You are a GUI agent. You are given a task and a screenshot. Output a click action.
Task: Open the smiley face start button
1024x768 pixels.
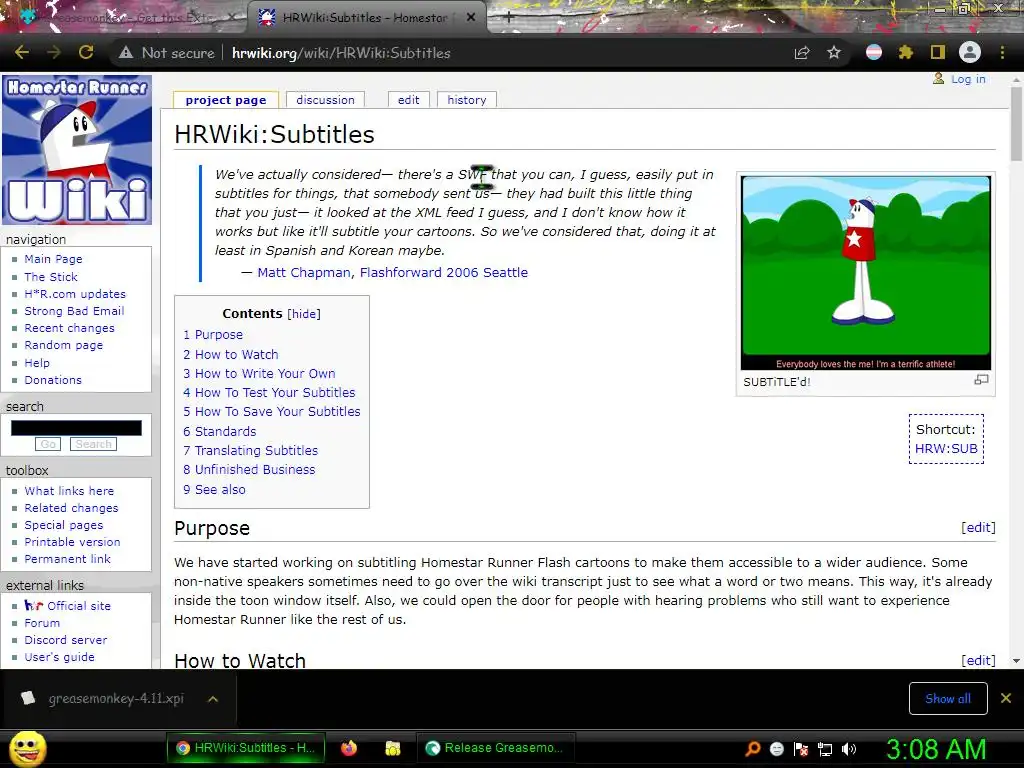[27, 748]
